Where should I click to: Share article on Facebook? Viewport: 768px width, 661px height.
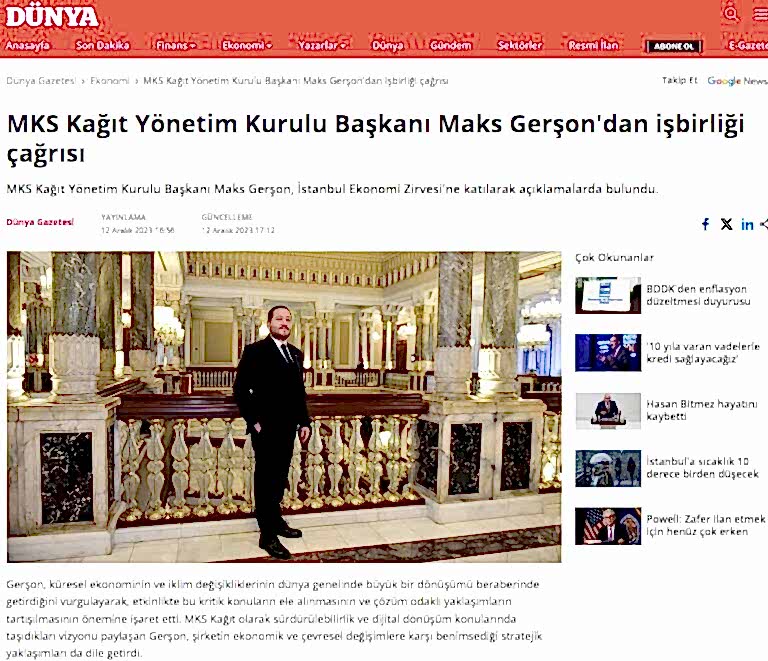click(705, 224)
